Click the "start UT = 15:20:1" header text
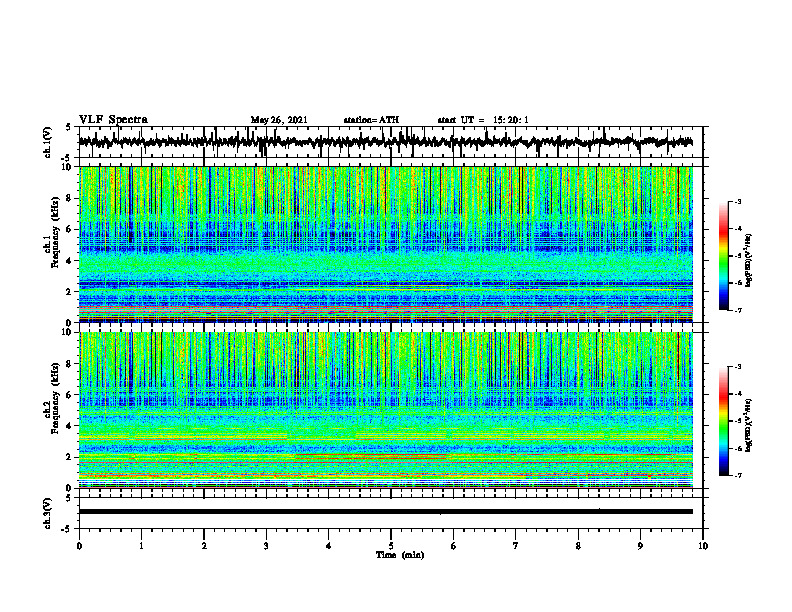792x612 pixels. (483, 120)
